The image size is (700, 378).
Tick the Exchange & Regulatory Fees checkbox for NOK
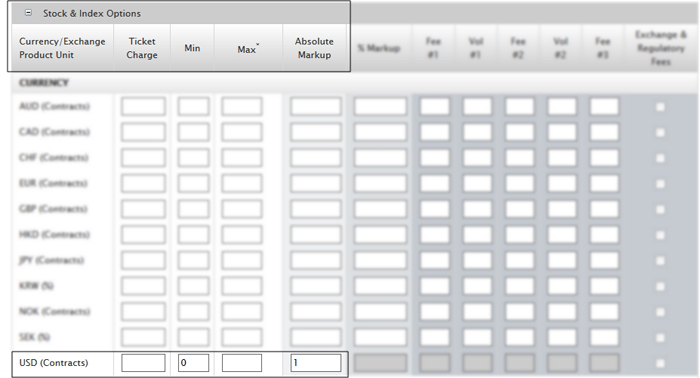[660, 312]
